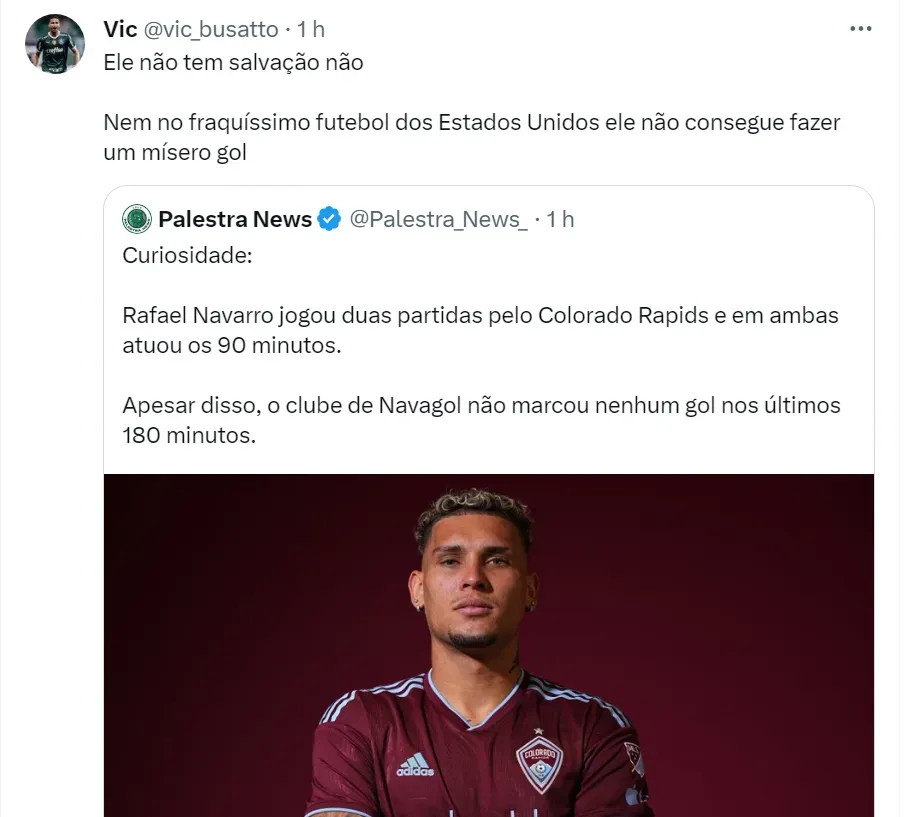Open Vic's profile avatar picture
Screen dimensions: 911x817
pos(55,45)
